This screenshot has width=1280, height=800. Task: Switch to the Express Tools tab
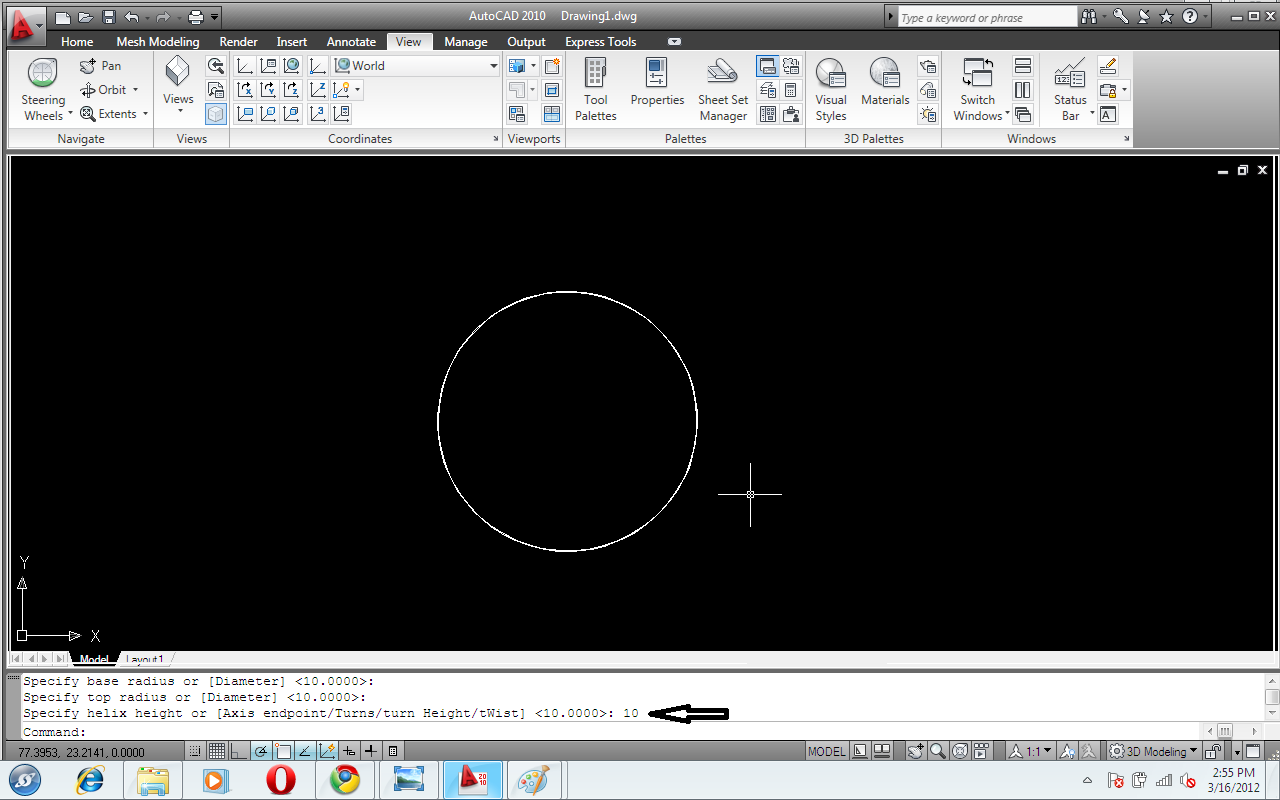(601, 42)
